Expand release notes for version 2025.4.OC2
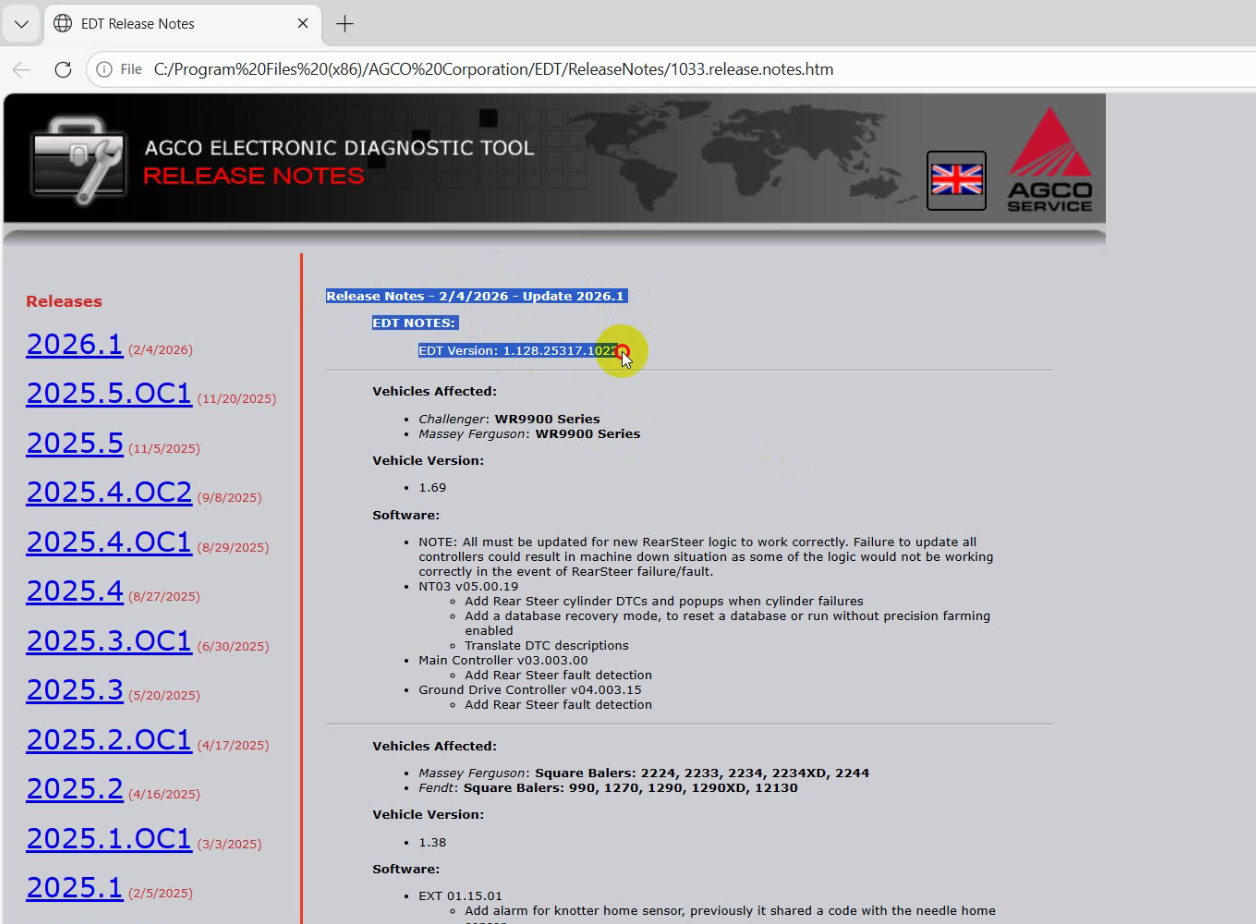Screen dimensions: 1256x924 pos(108,492)
